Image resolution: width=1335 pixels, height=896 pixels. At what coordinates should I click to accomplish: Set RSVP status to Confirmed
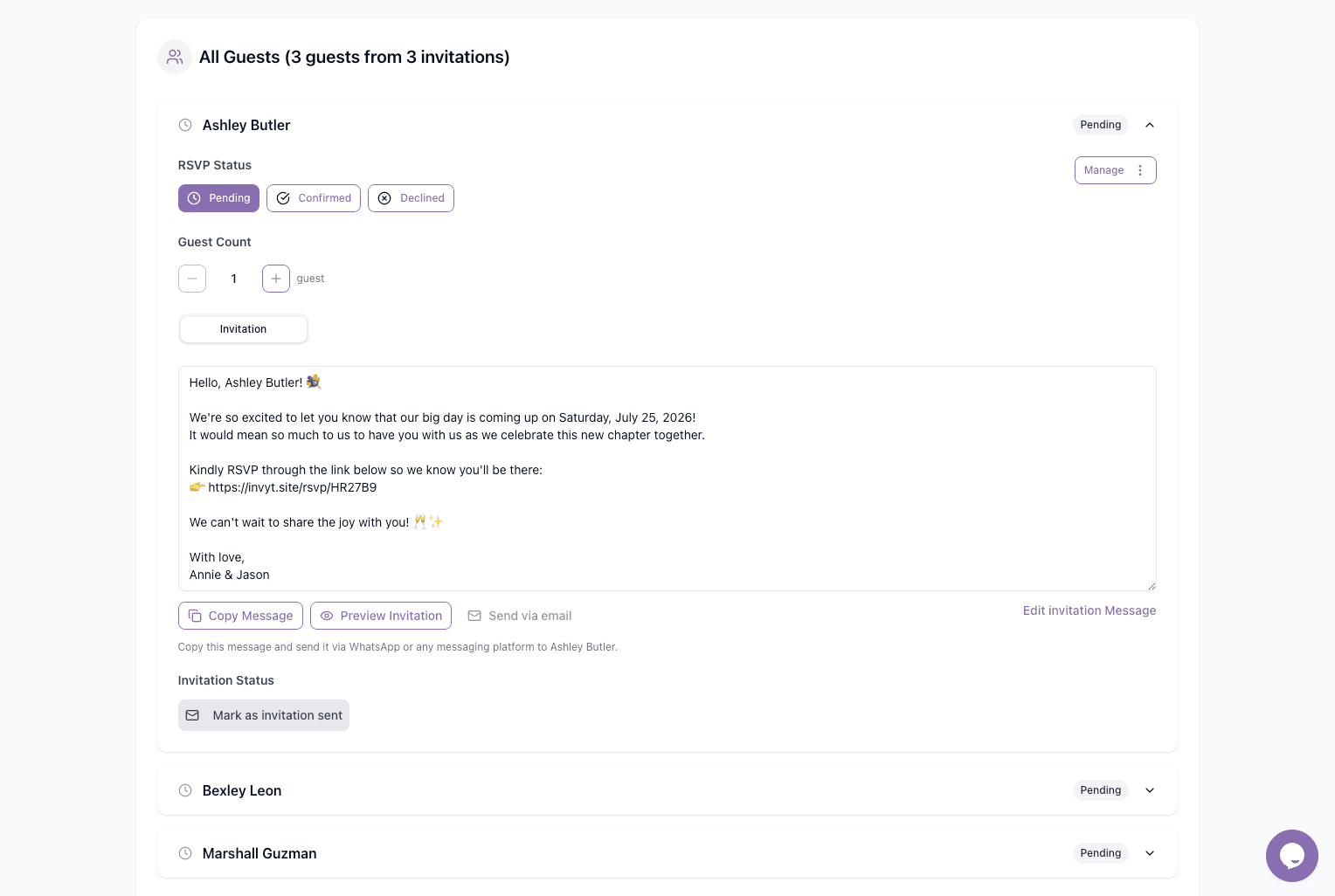(x=314, y=198)
